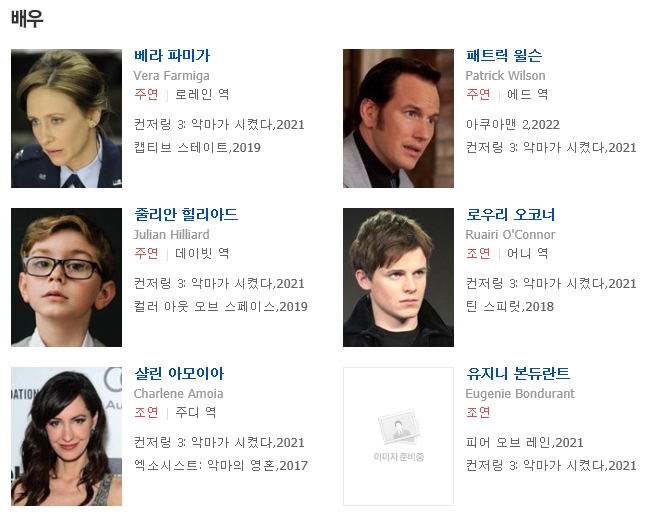Open the 틴 스피릿,2018 film link
Screen dimensions: 669x520
pos(510,307)
